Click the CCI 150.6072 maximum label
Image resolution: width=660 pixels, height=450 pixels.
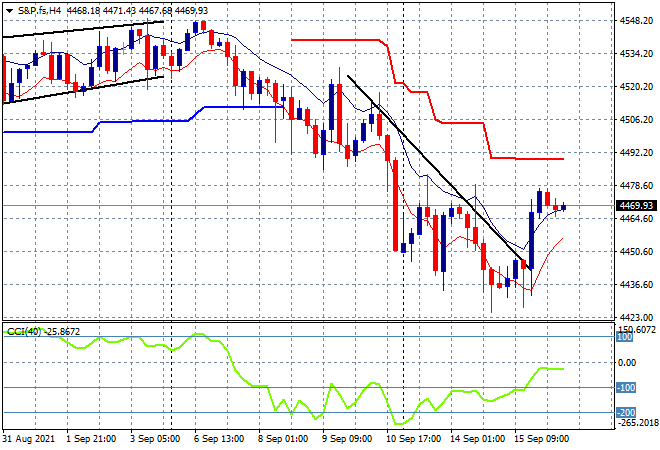click(636, 329)
